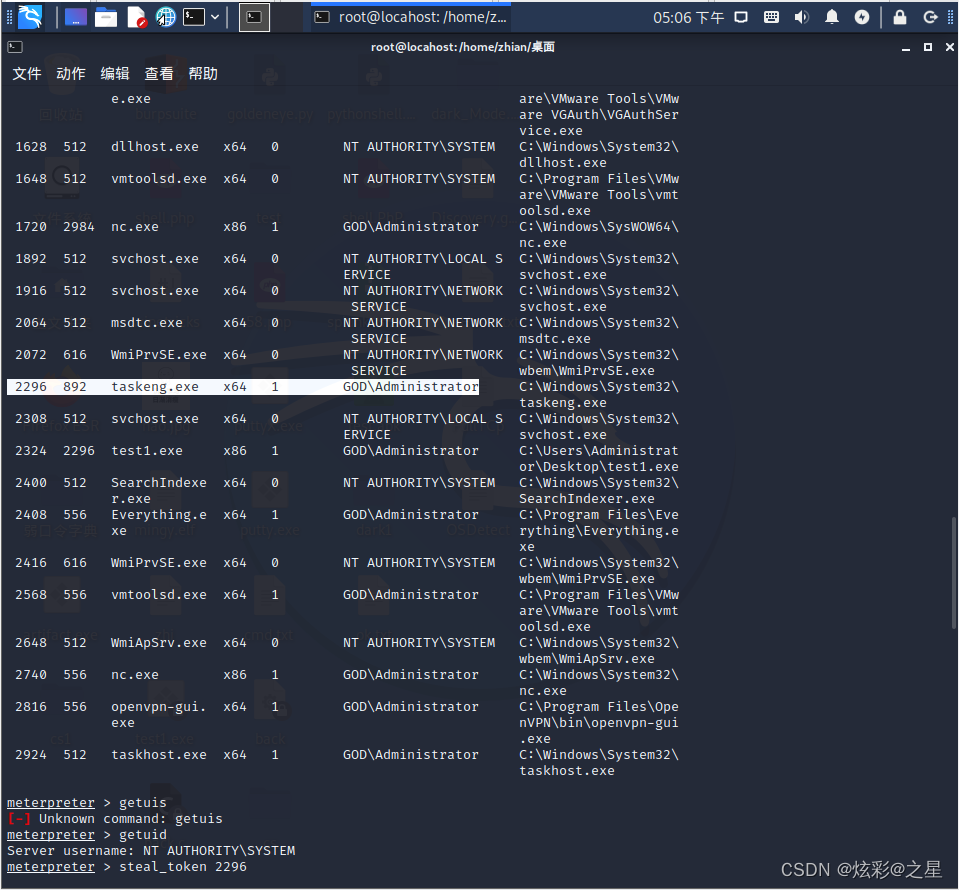Screen dimensions: 959x890
Task: Open the notifications bell icon
Action: coord(832,17)
